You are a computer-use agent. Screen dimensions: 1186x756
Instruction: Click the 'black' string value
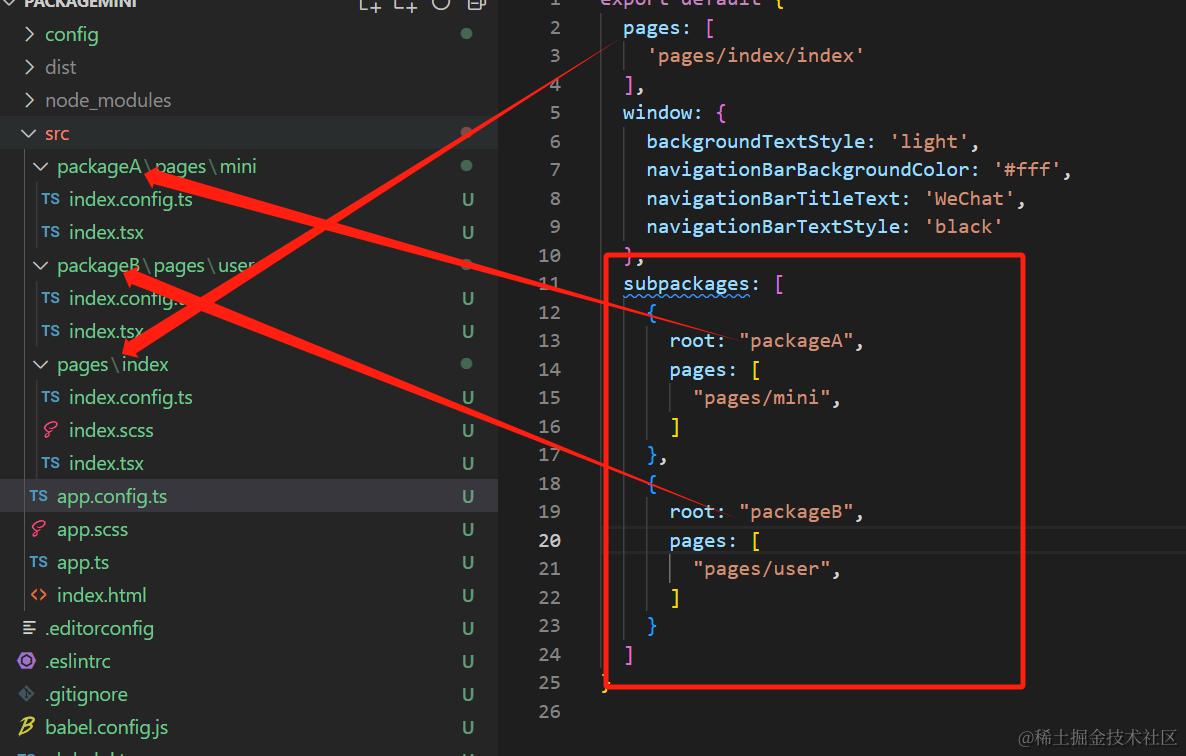tap(964, 227)
